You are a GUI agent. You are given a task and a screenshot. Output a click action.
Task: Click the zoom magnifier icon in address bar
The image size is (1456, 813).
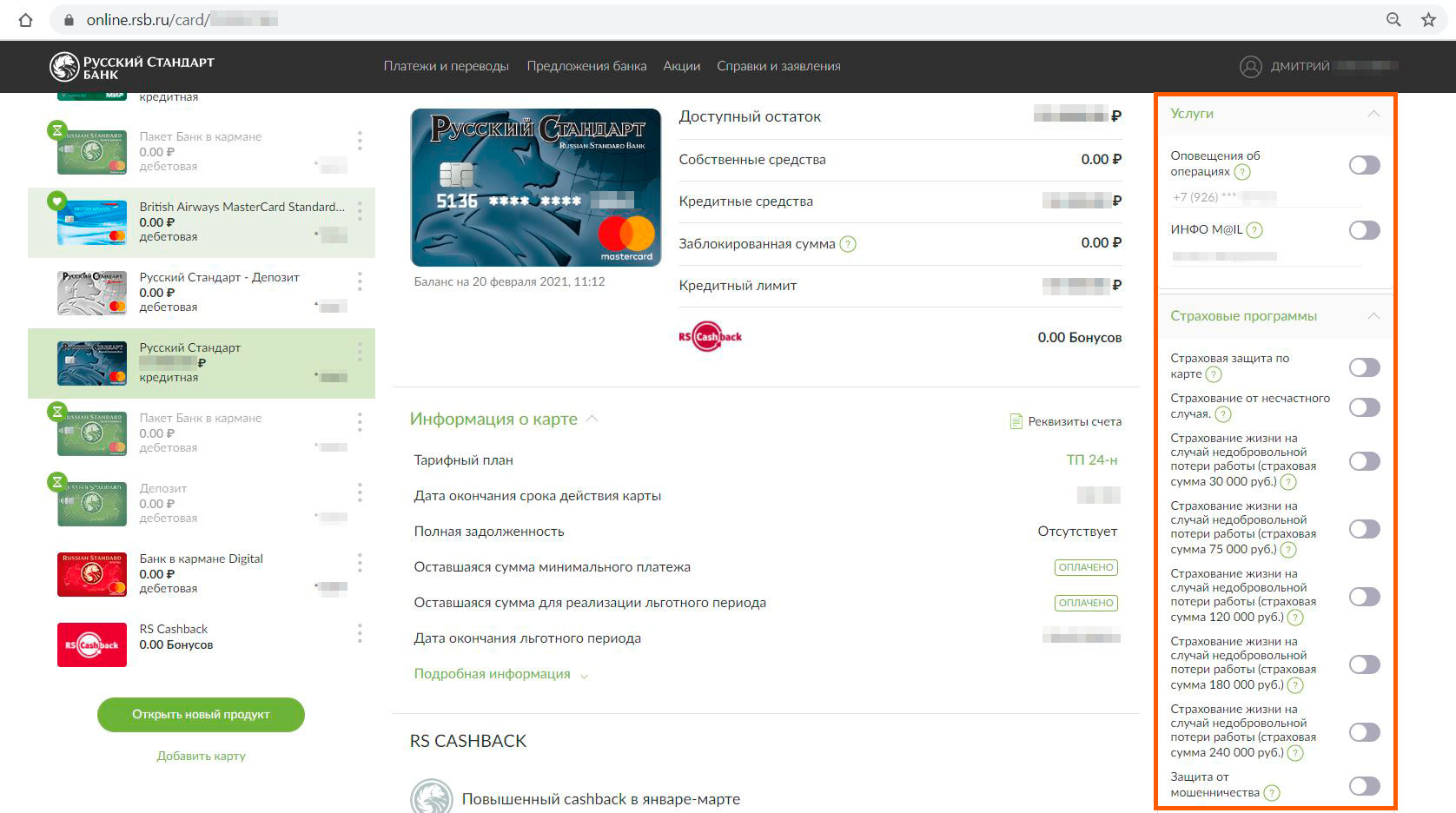pos(1393,20)
